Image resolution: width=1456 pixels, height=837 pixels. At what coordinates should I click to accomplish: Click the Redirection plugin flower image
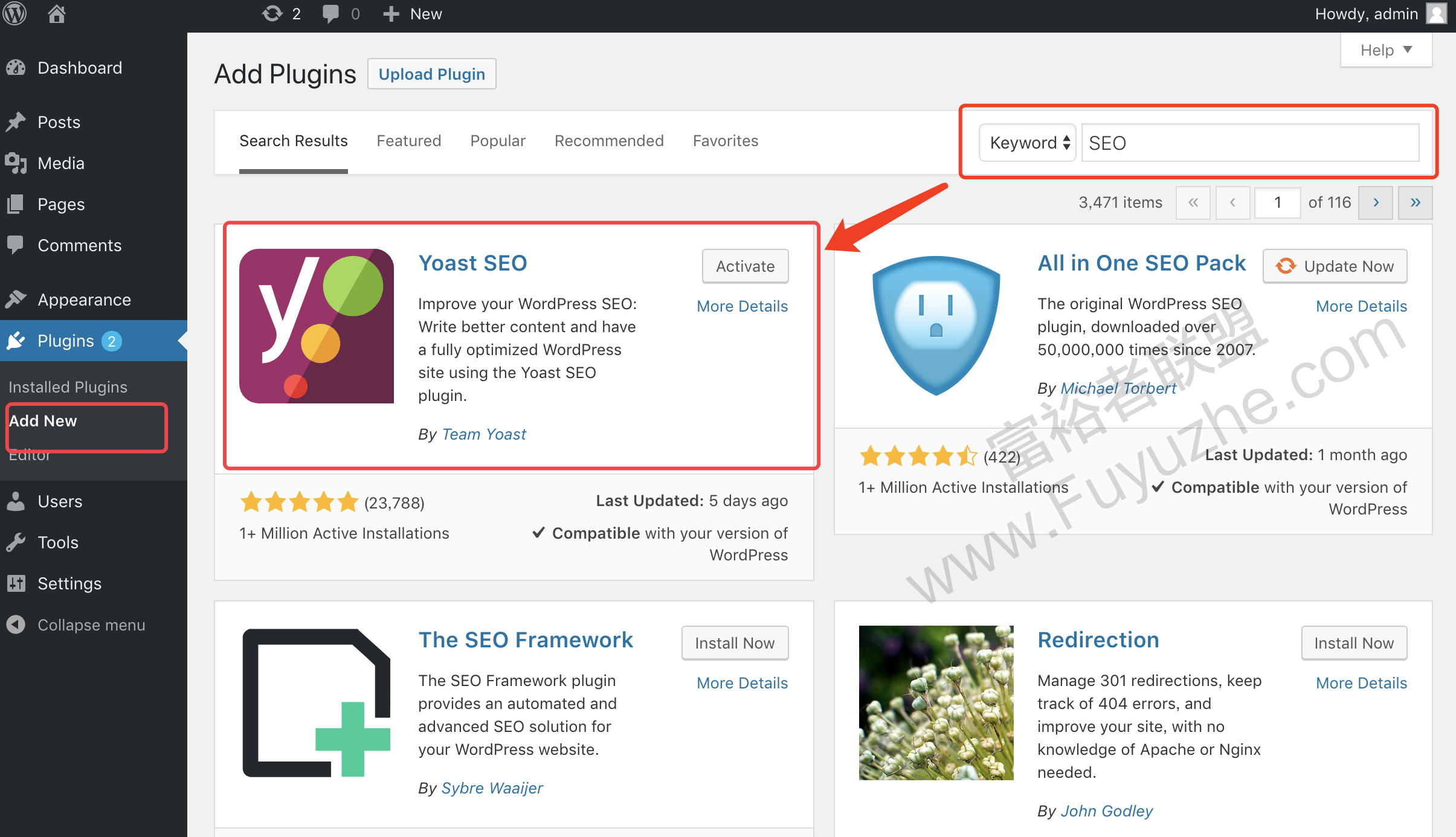[936, 703]
